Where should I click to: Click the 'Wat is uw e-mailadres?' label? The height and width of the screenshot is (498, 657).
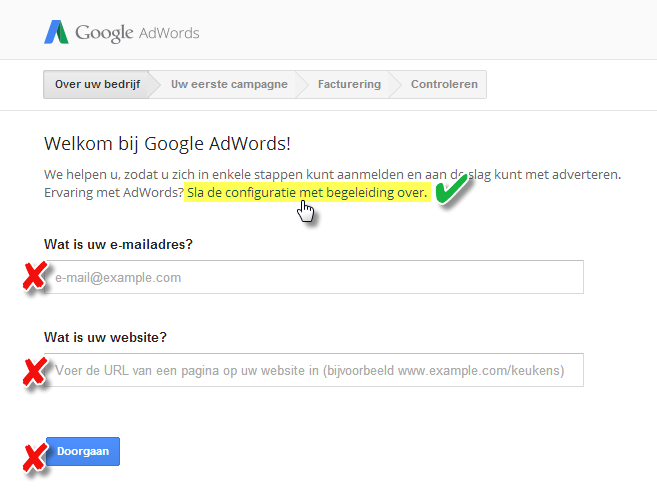118,244
